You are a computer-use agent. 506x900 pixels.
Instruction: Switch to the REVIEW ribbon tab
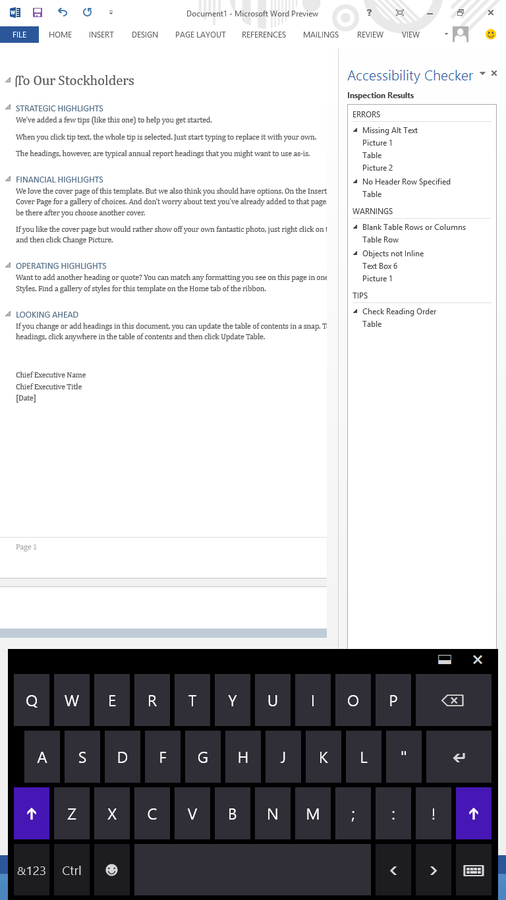tap(370, 34)
